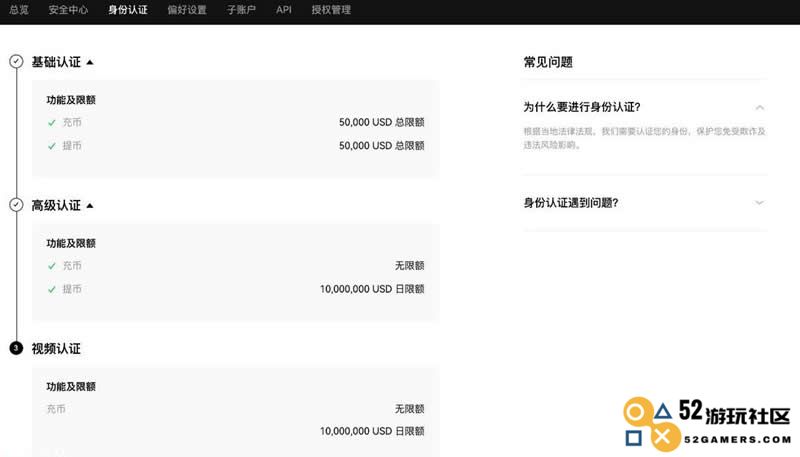Click 充币 text in 高级认证 card
Image resolution: width=800 pixels, height=457 pixels.
[72, 266]
